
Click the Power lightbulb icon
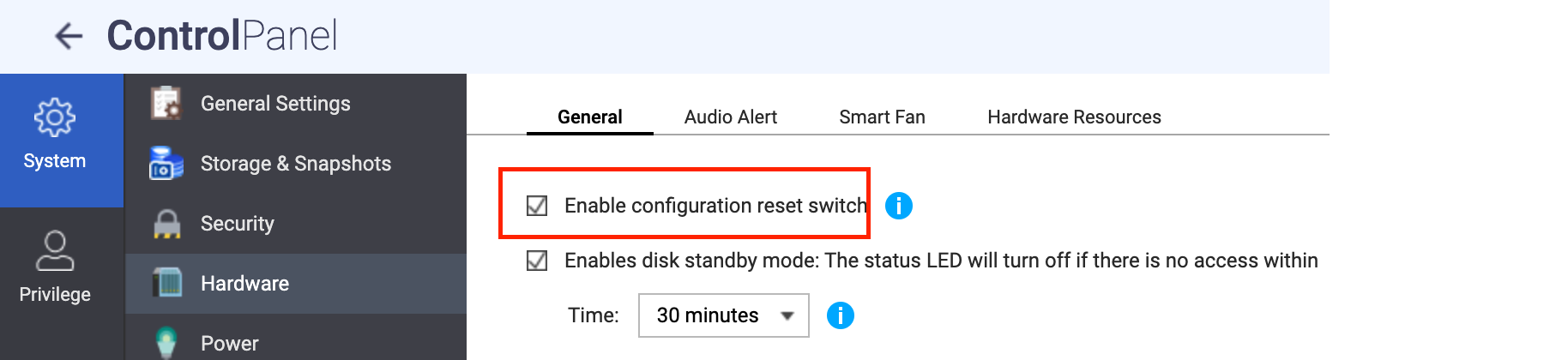tap(166, 342)
